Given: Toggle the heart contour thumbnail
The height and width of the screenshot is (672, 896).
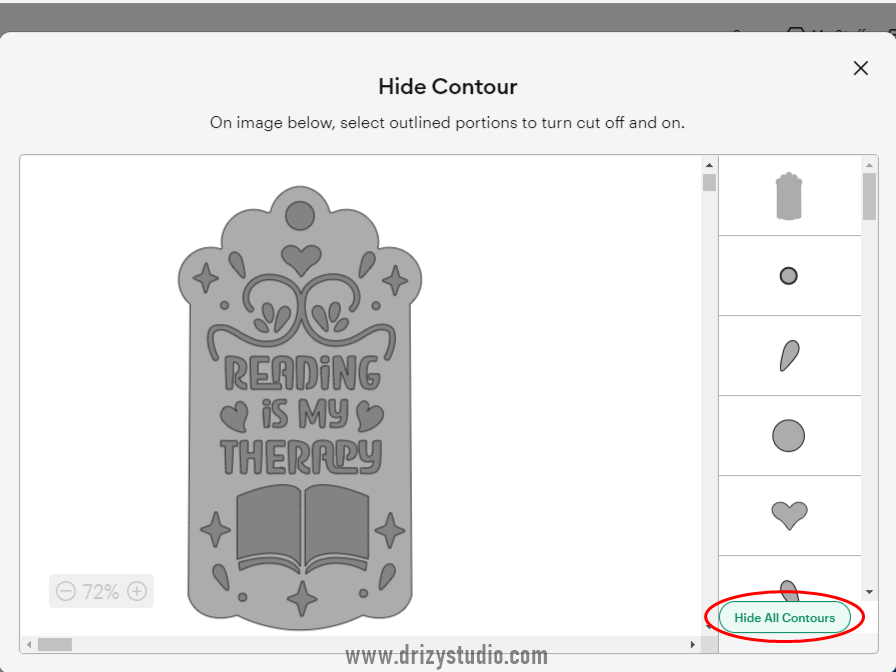Looking at the screenshot, I should 789,515.
